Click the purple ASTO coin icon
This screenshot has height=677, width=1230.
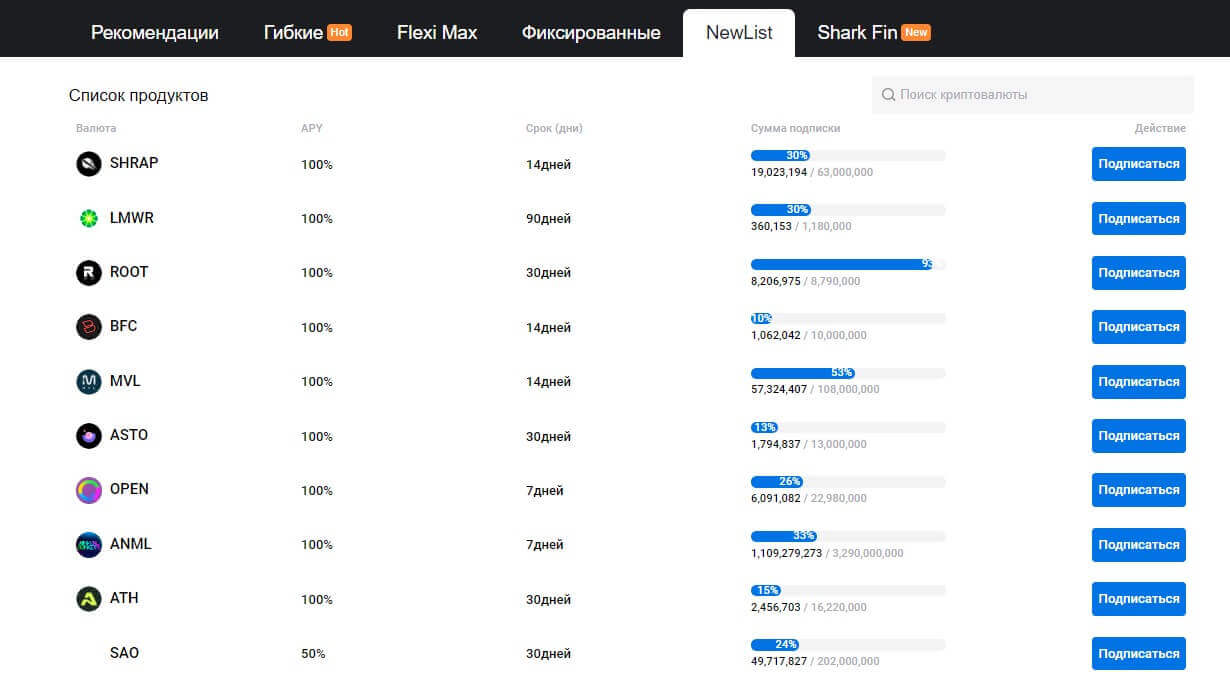(x=89, y=436)
